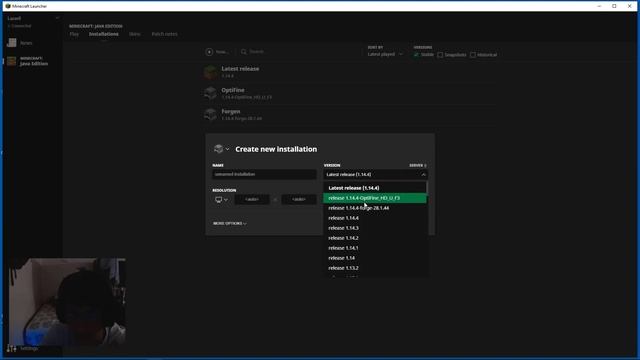The height and width of the screenshot is (360, 640).
Task: Enable the Snapshots versions checkbox
Action: (x=440, y=55)
